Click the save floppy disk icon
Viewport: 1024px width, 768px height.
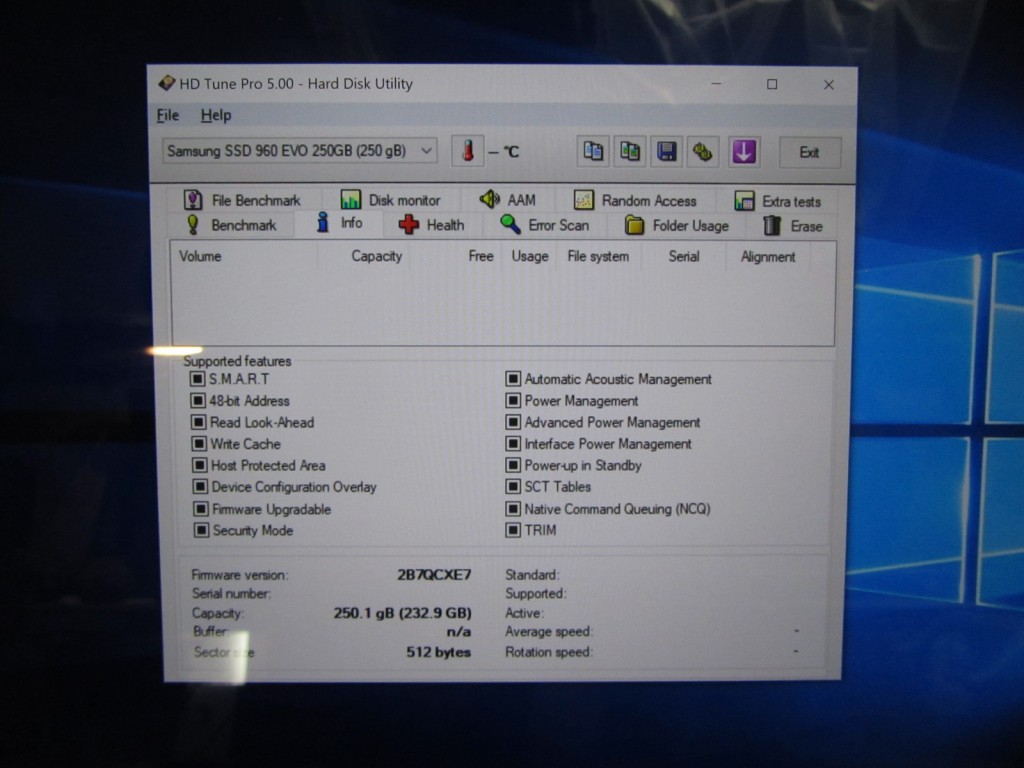point(666,152)
